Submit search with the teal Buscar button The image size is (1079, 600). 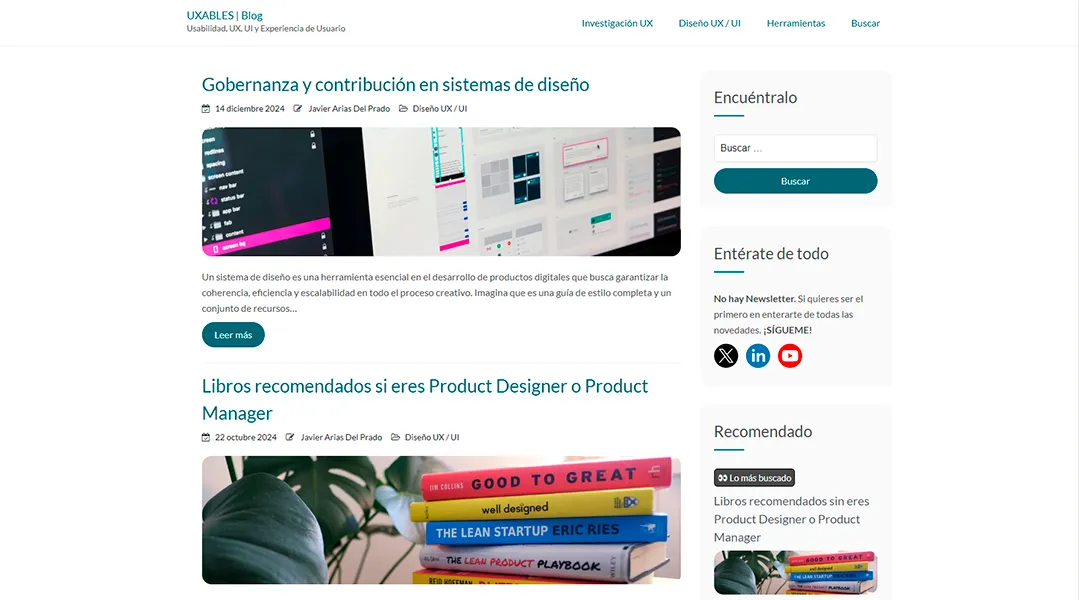coord(795,181)
